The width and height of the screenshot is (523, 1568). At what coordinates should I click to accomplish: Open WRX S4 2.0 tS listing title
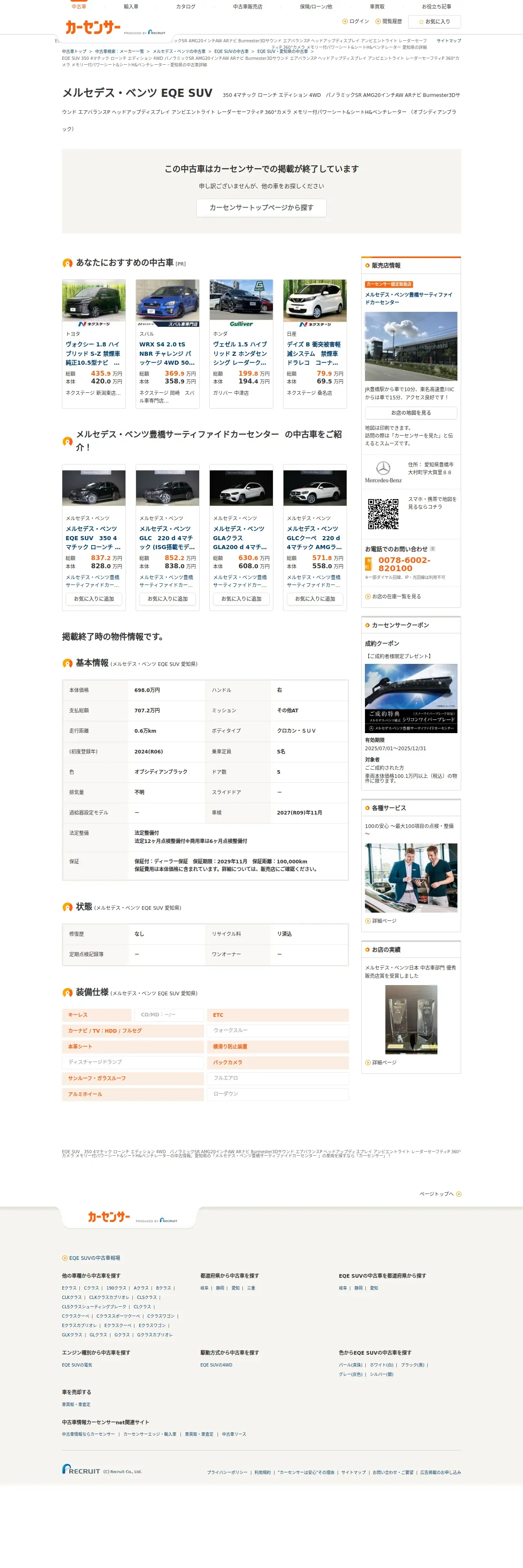coord(167,353)
